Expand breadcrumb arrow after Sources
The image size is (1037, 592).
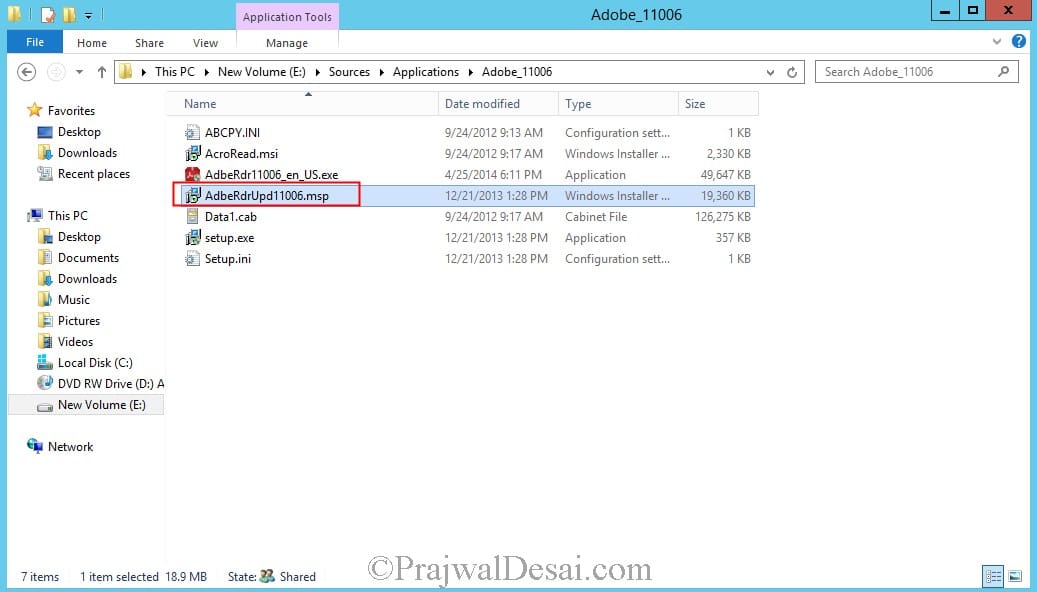point(382,72)
